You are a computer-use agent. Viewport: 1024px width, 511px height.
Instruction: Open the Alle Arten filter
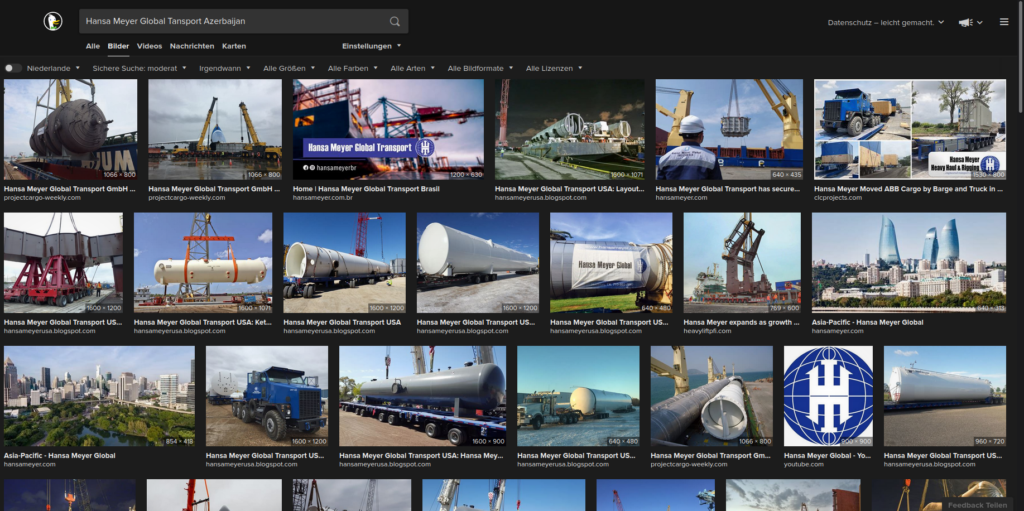(x=413, y=68)
